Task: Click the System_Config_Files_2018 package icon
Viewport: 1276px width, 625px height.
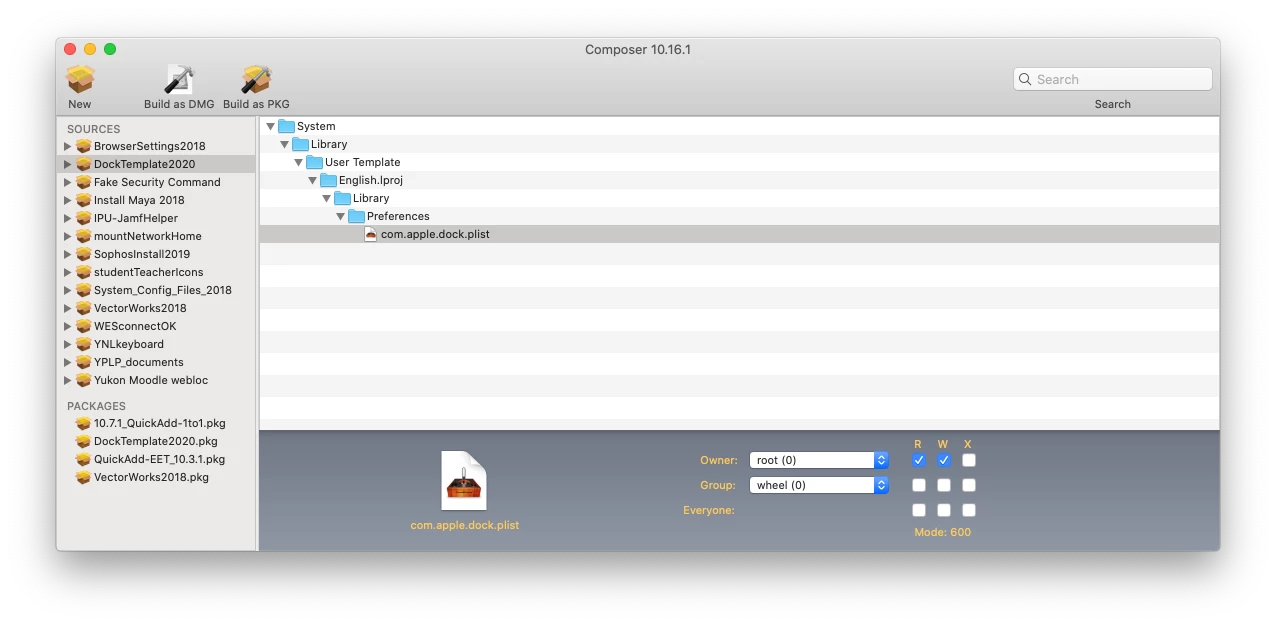Action: pos(83,290)
